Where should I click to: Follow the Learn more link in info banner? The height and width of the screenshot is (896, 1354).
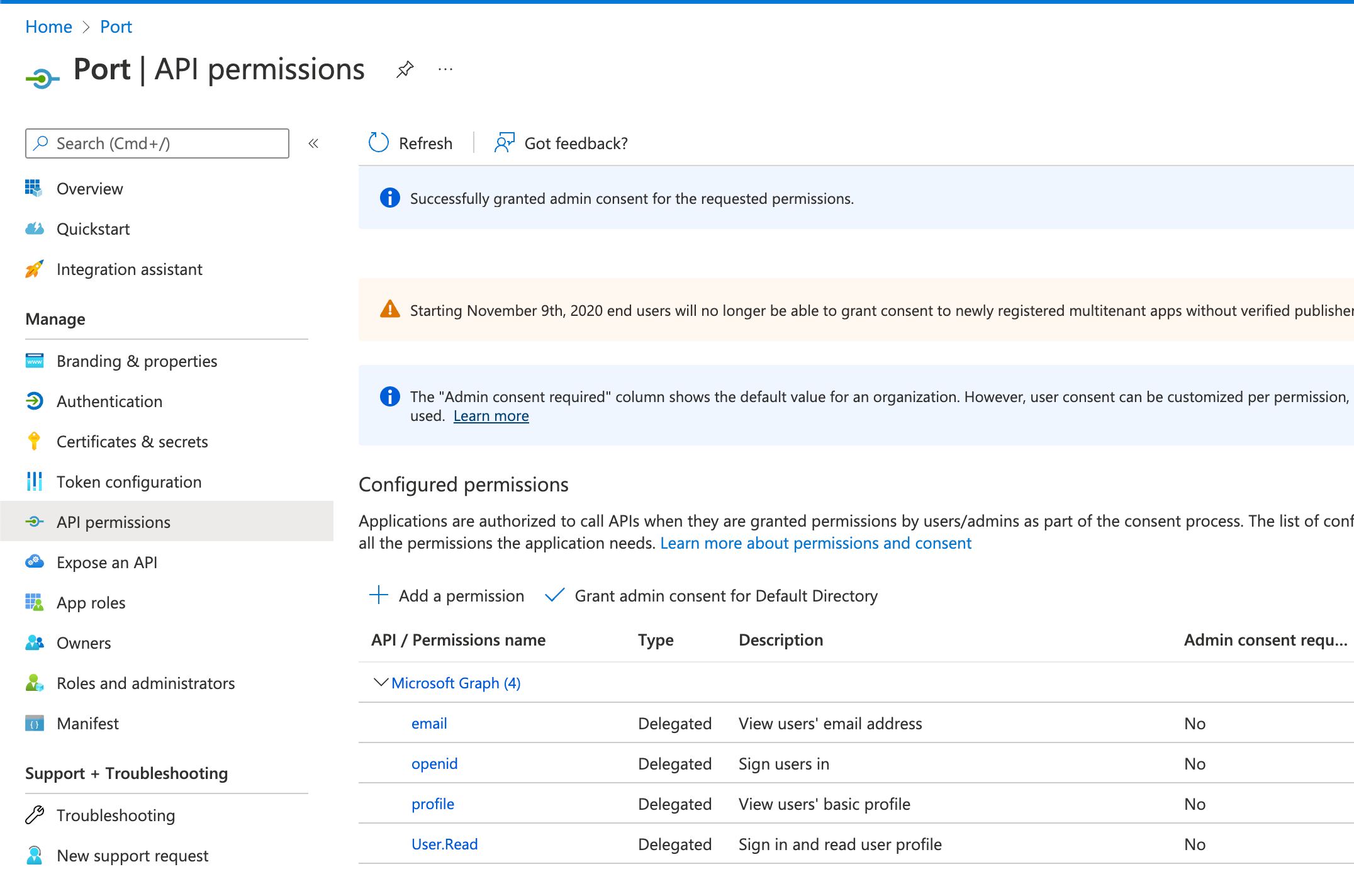tap(491, 416)
